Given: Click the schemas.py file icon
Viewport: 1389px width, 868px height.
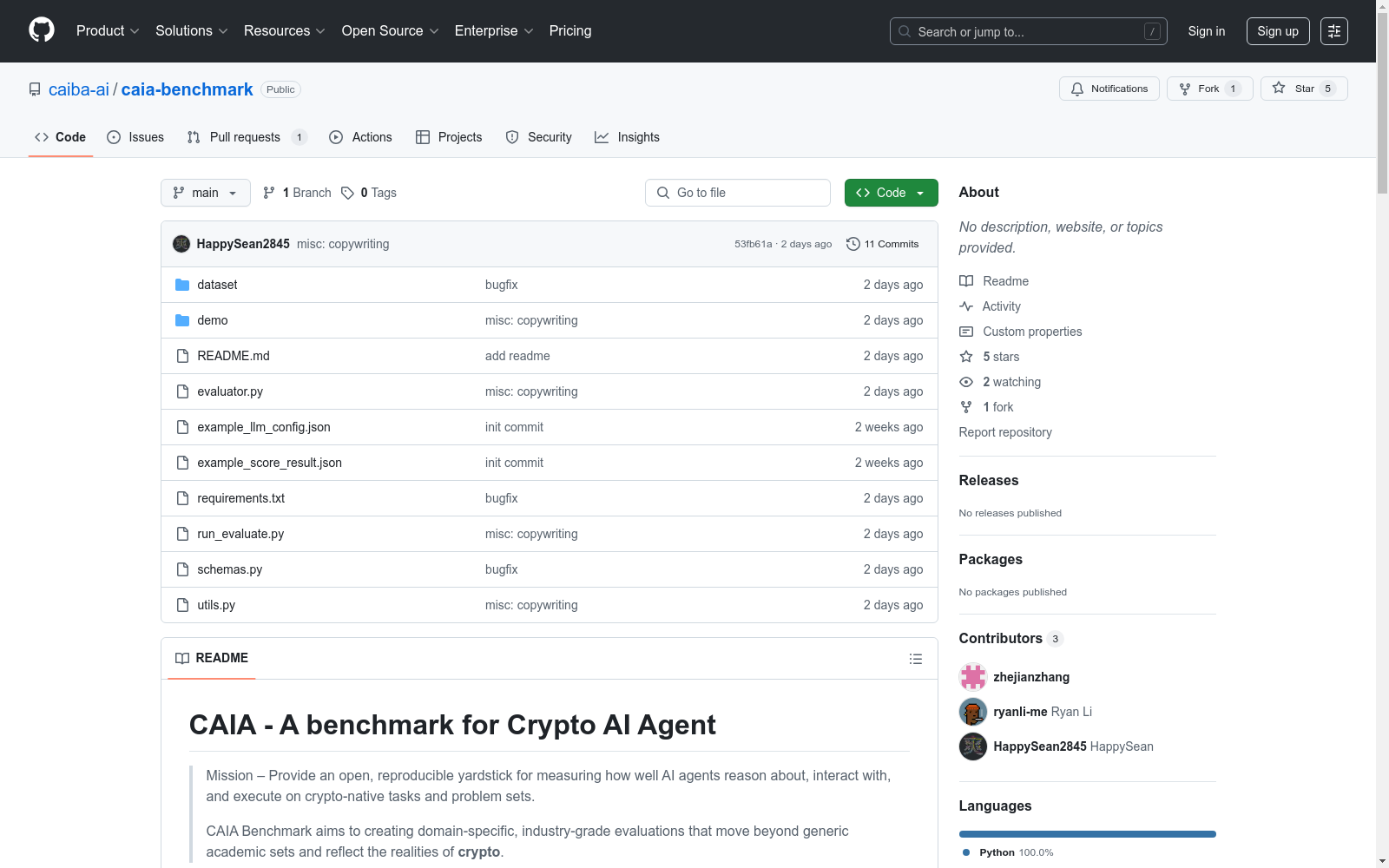Looking at the screenshot, I should pos(182,569).
